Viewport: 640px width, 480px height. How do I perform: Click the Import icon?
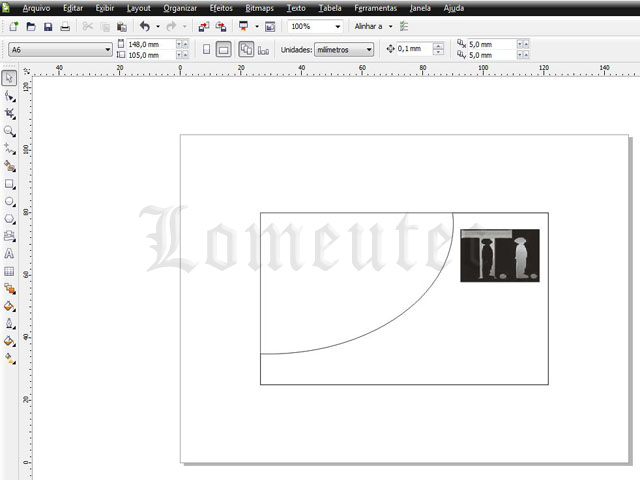click(x=204, y=27)
